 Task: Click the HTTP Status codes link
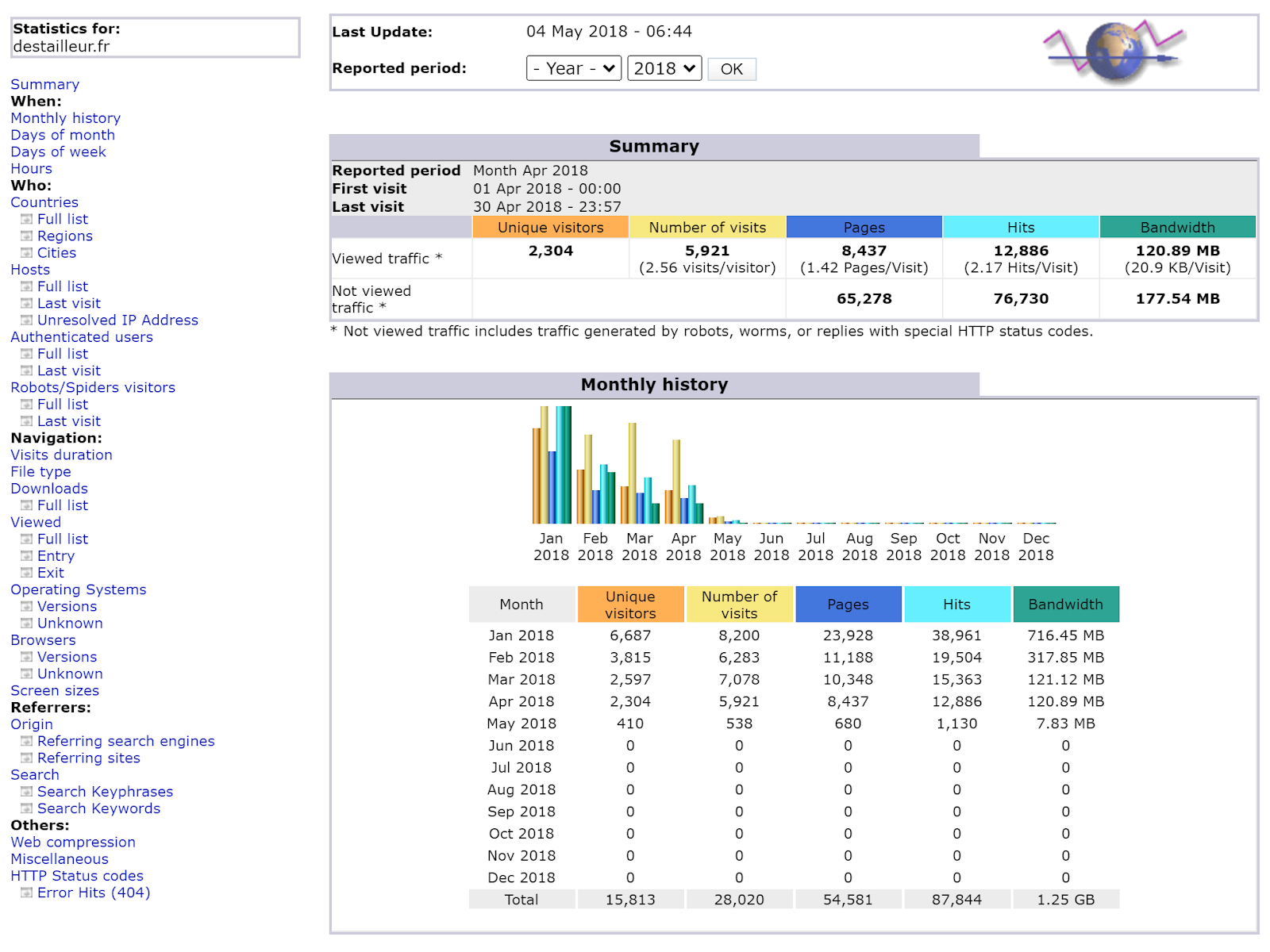pos(77,876)
